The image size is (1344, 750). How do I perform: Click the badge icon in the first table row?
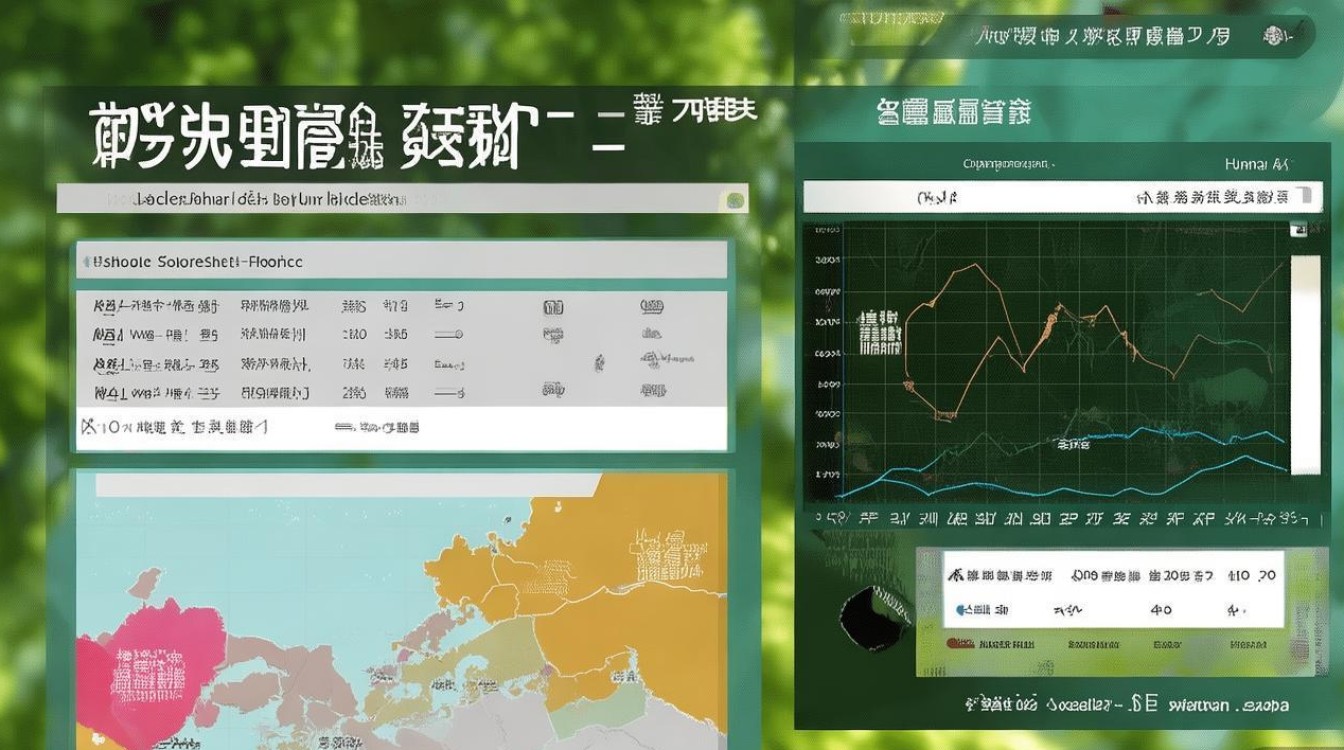click(x=553, y=306)
